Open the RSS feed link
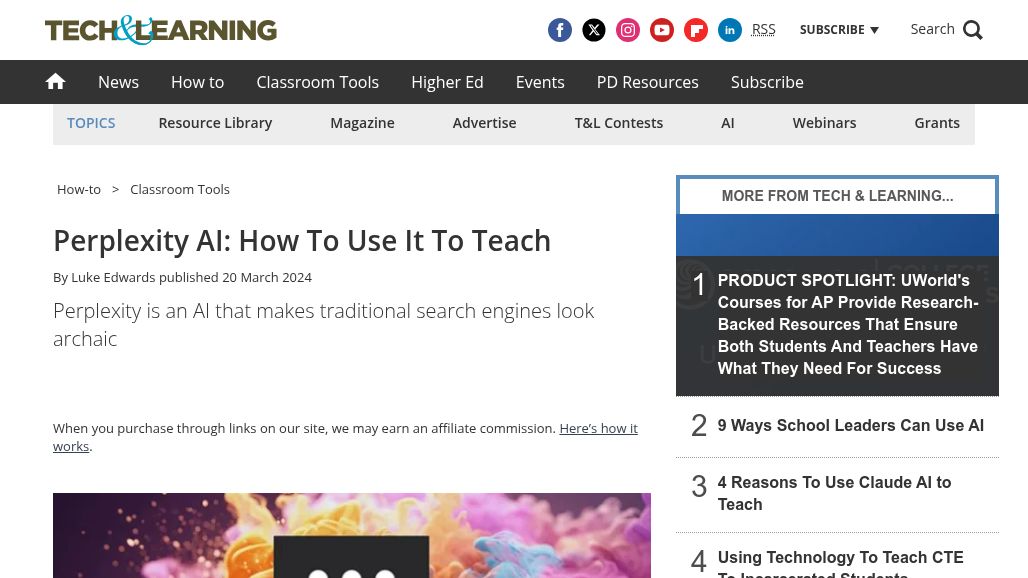Screen dimensions: 1028x578 [x=763, y=30]
